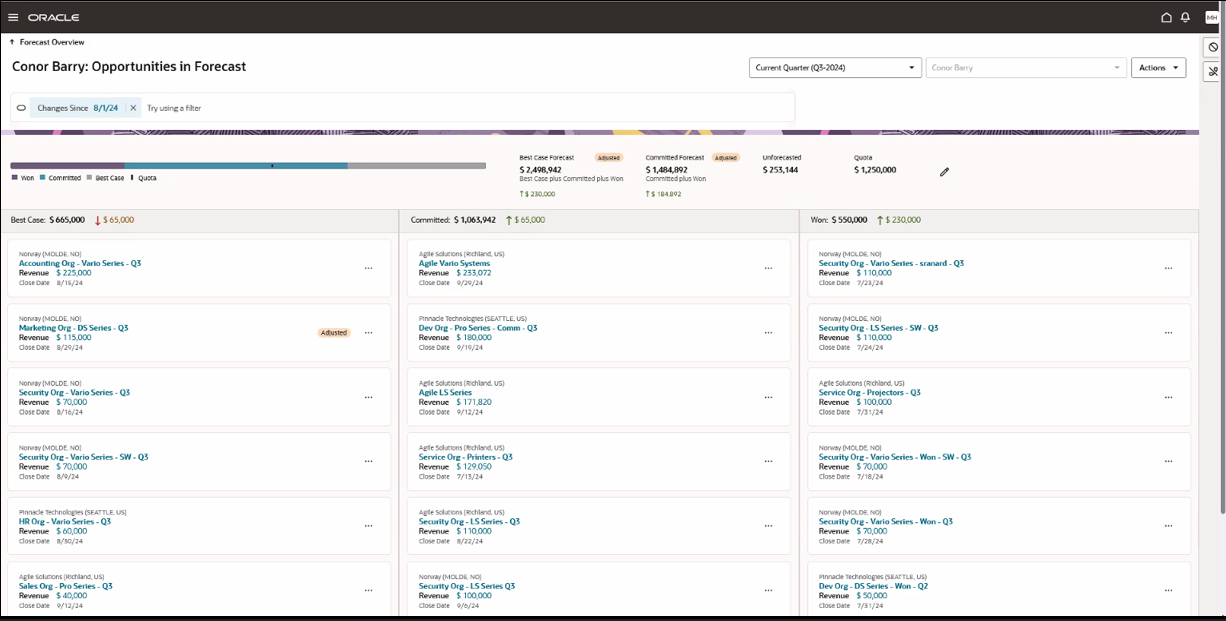Open Dev Org - Pro Series - Comm - Q3 link
Viewport: 1226px width, 621px height.
coord(478,328)
